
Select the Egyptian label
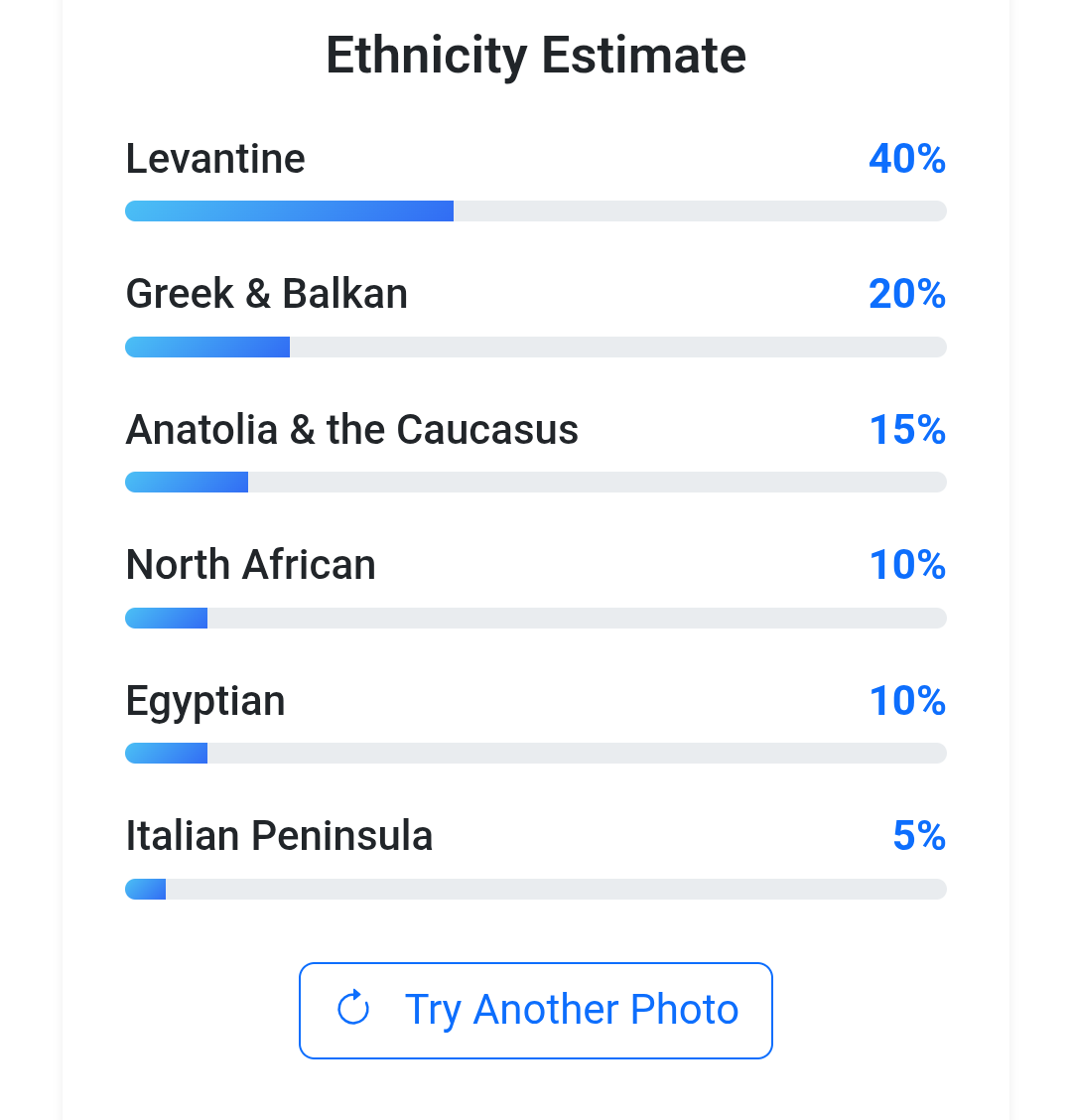point(205,701)
